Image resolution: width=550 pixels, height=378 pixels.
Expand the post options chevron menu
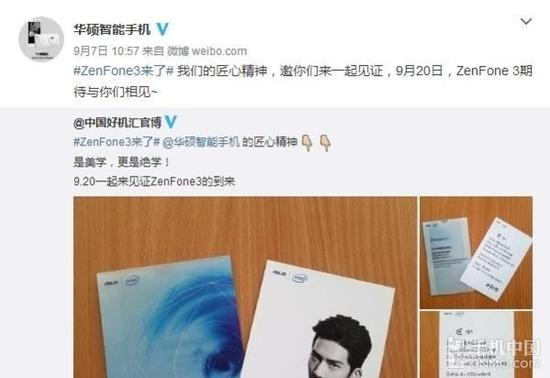pyautogui.click(x=526, y=22)
